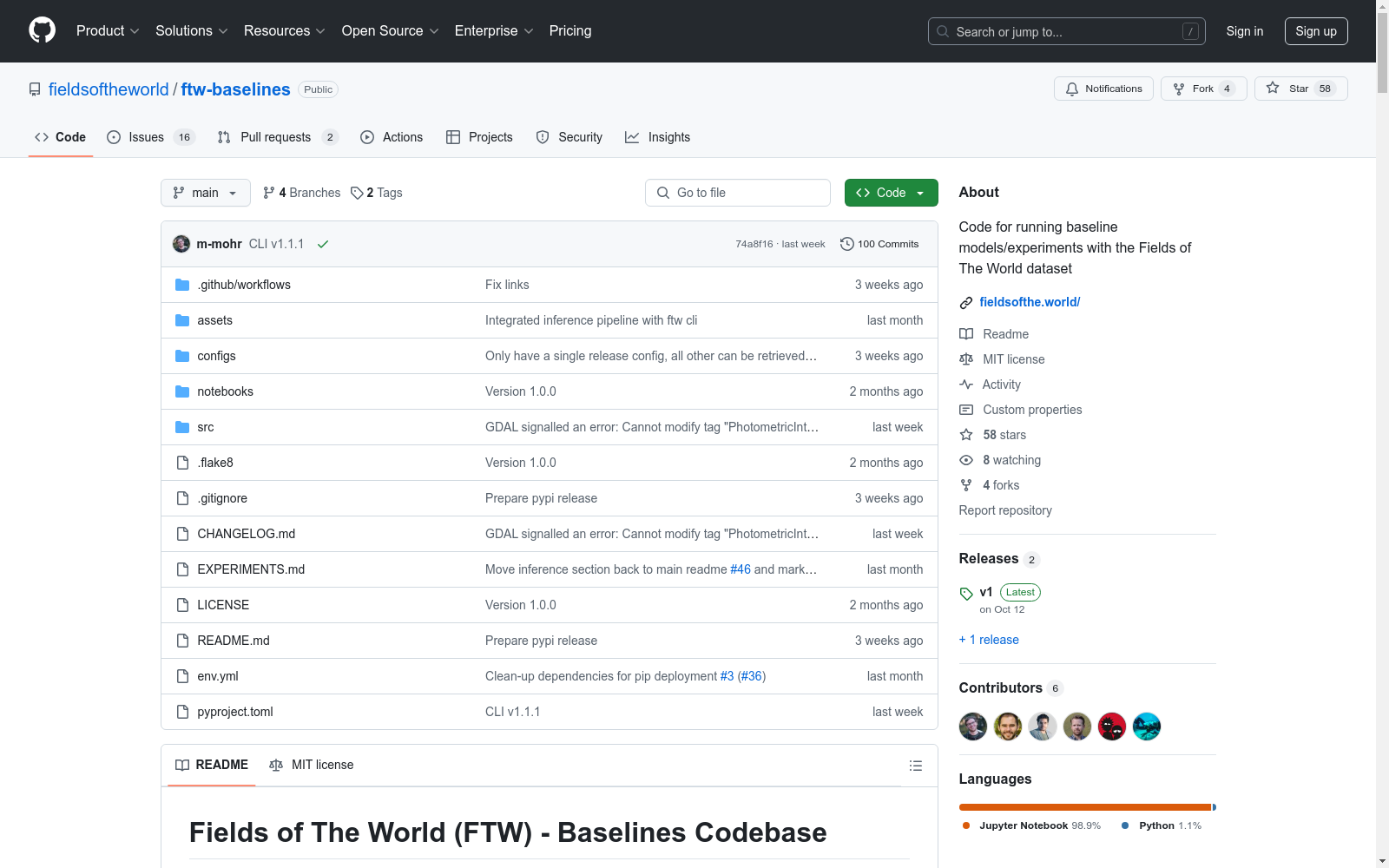
Task: Click the link icon beside fieldsofthe.world
Action: [x=966, y=303]
